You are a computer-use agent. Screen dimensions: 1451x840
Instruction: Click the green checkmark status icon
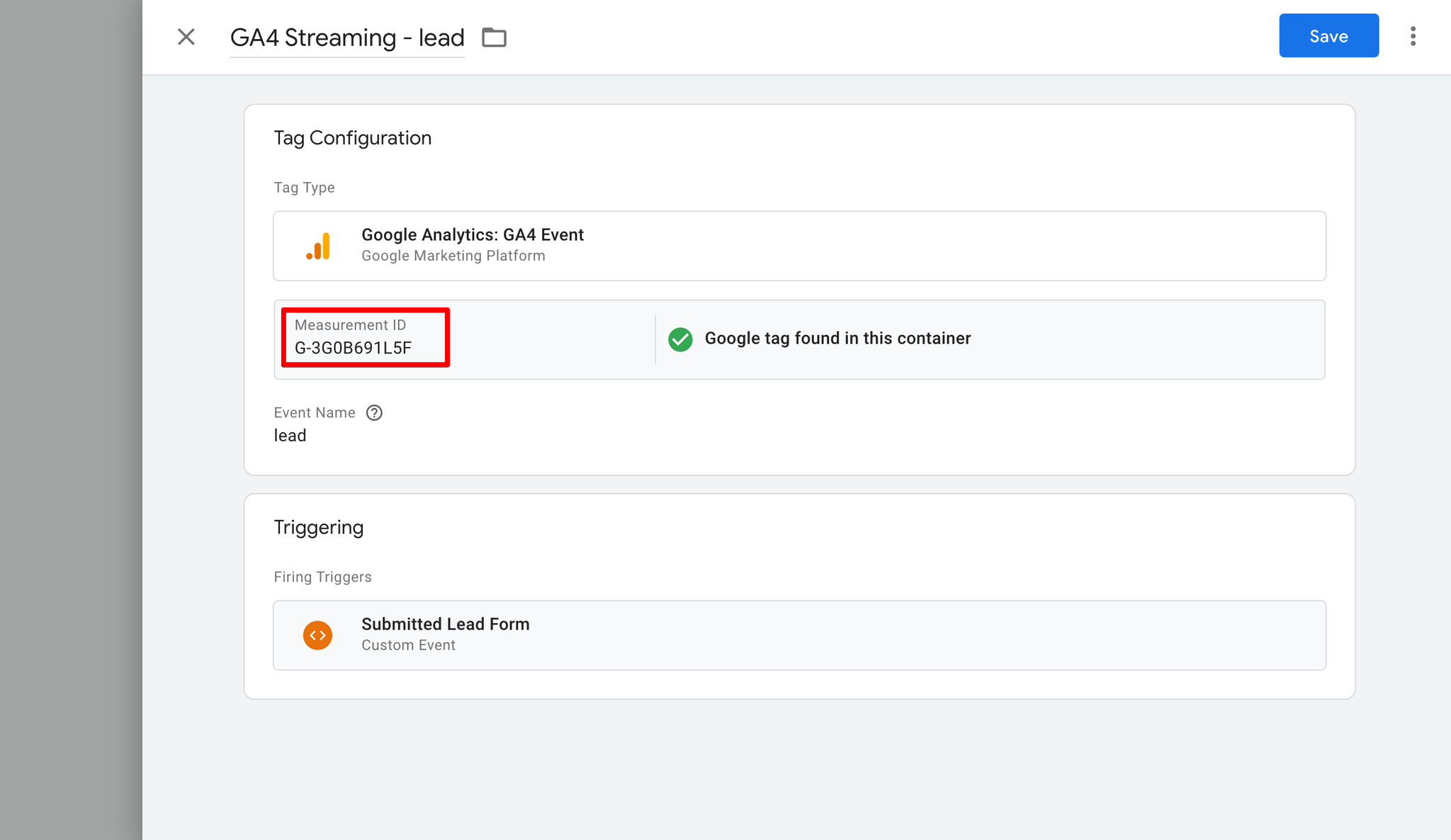coord(680,339)
